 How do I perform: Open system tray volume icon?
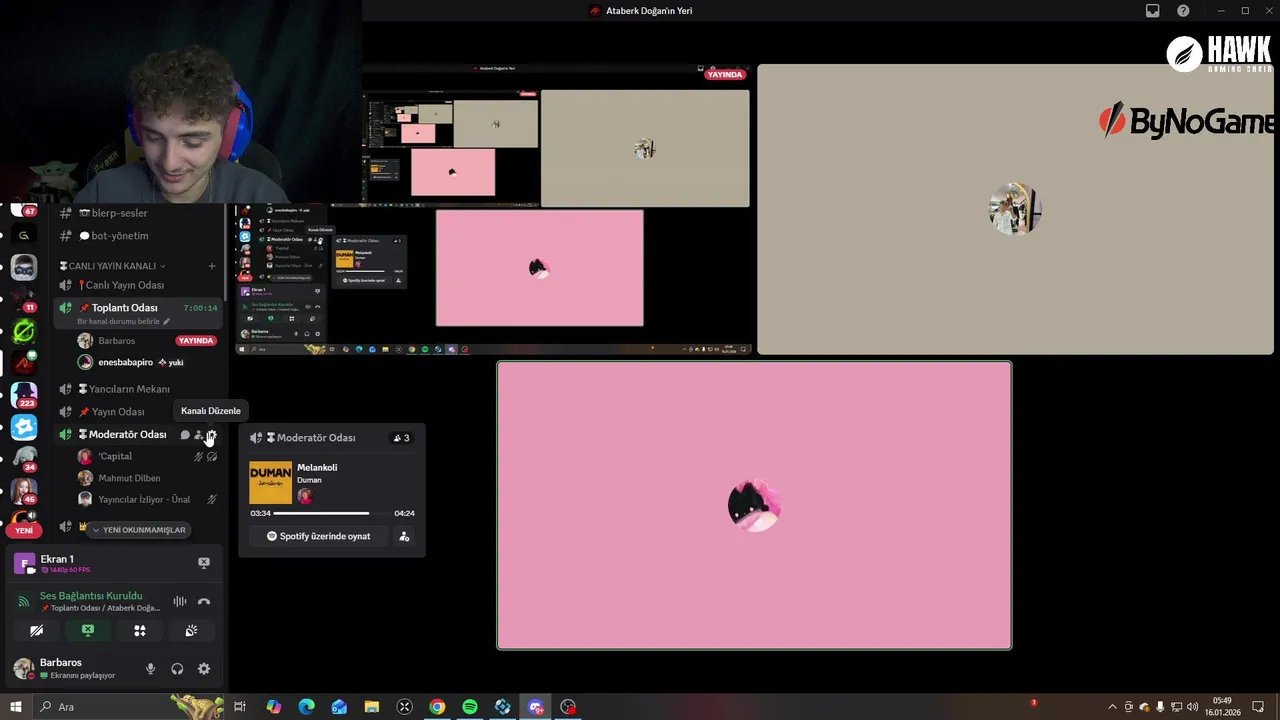[1192, 707]
